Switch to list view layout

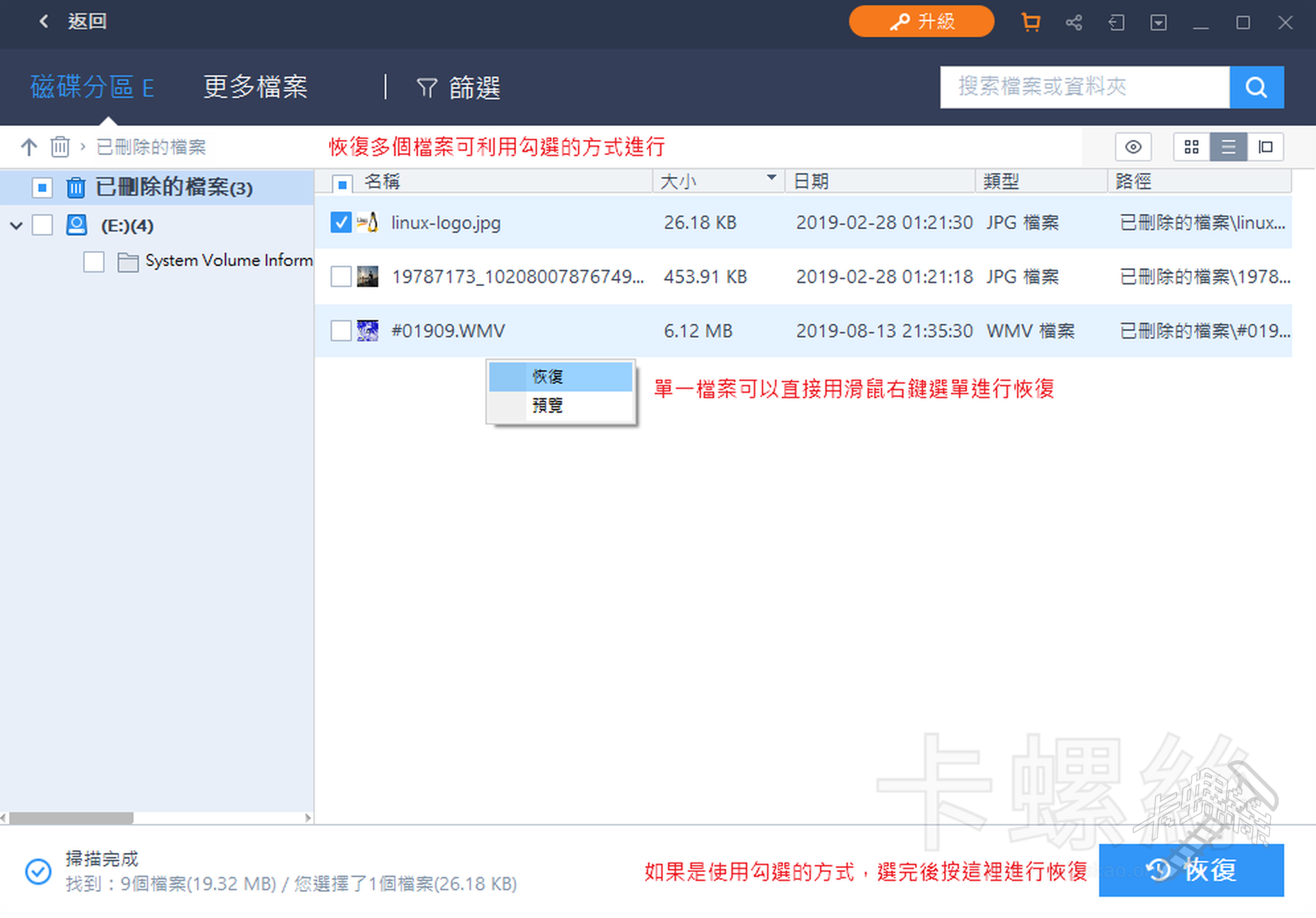pos(1228,147)
